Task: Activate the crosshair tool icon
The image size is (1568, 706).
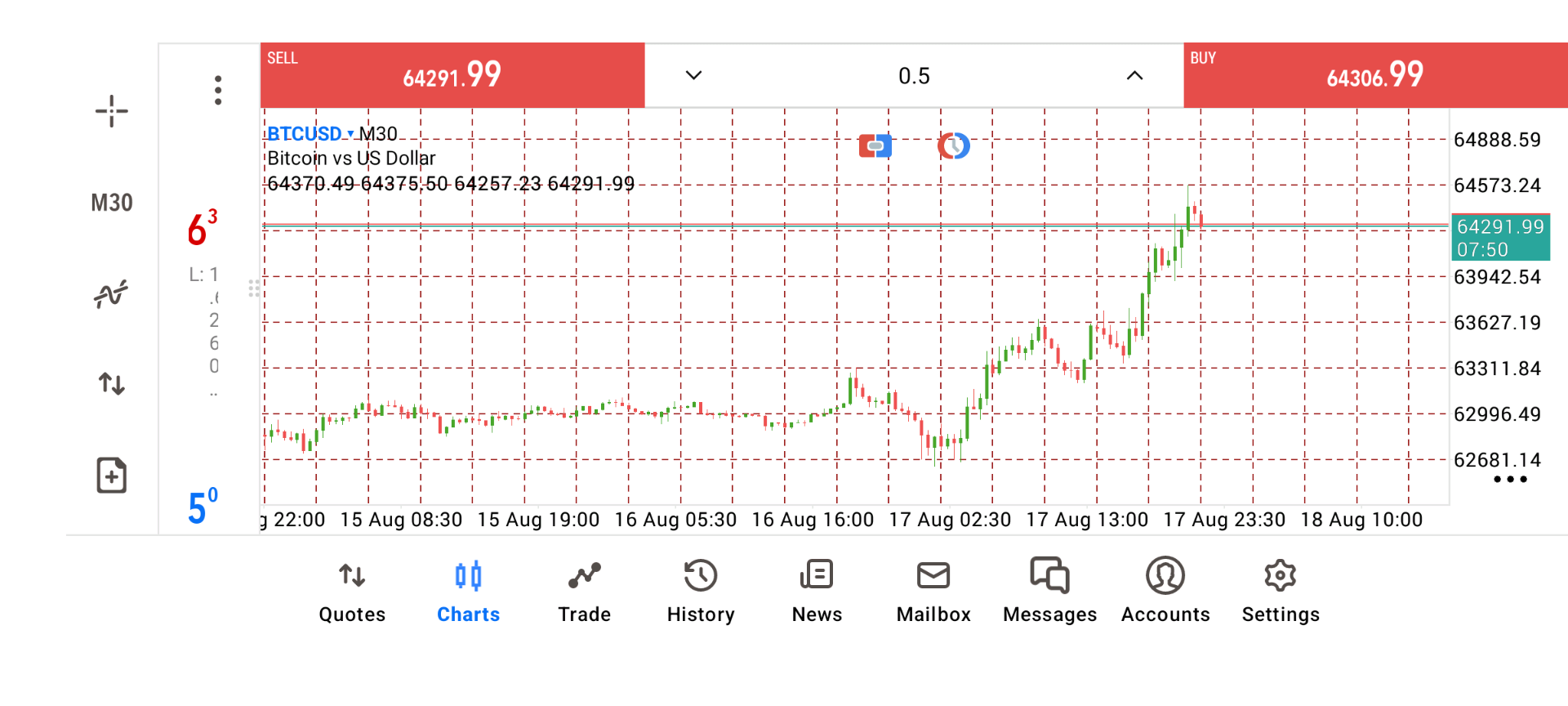Action: [111, 111]
